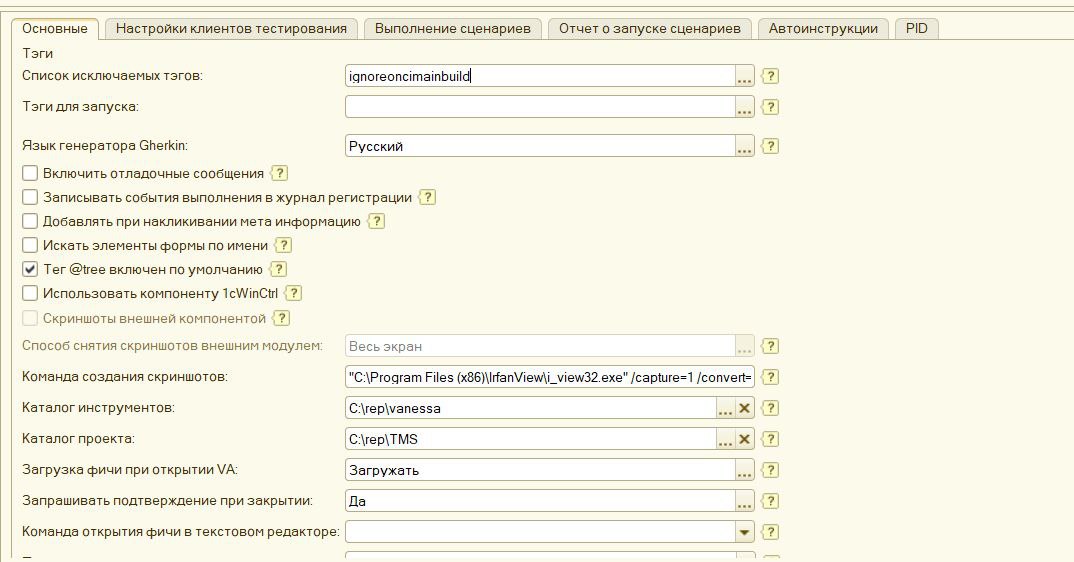Open help for Команда создания скриншотов

770,377
